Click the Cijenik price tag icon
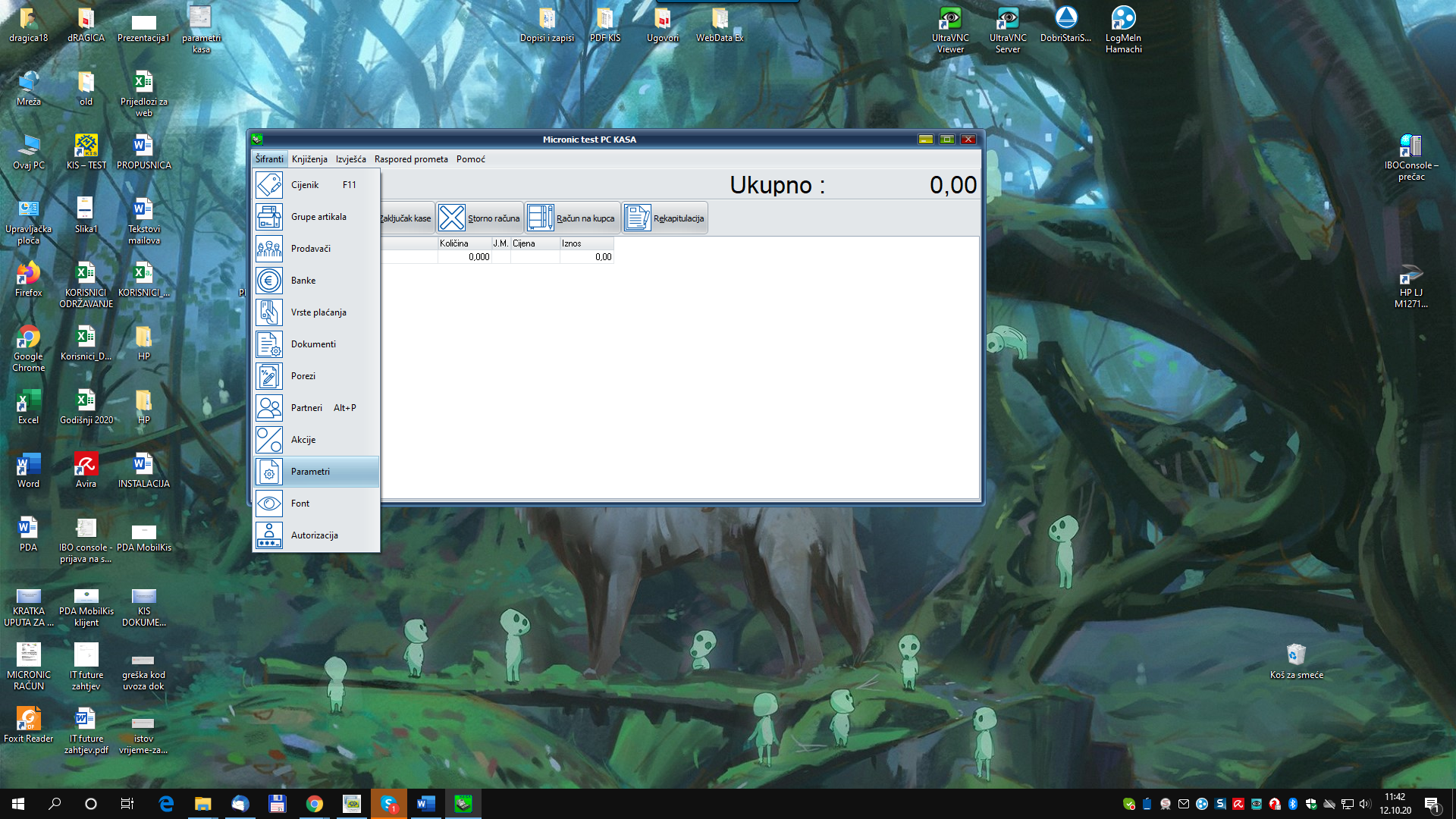Image resolution: width=1456 pixels, height=819 pixels. 269,185
